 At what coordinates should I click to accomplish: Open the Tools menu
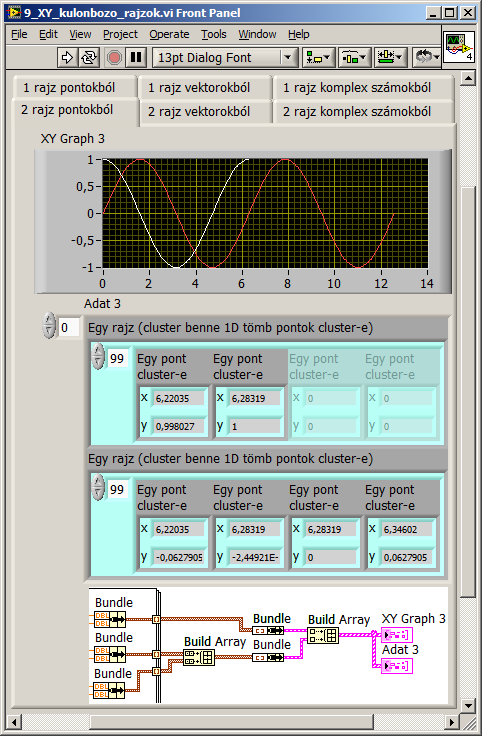(214, 34)
